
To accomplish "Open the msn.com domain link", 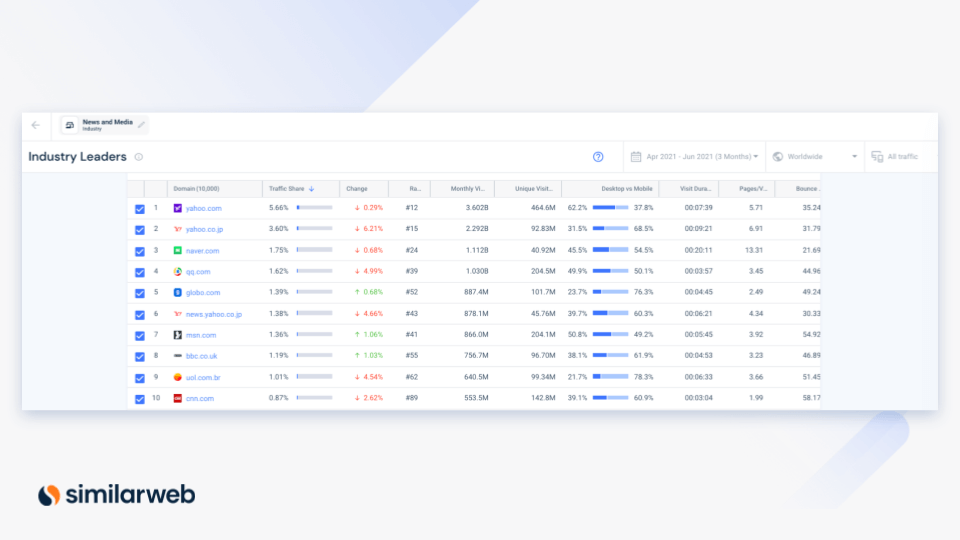I will pos(201,335).
